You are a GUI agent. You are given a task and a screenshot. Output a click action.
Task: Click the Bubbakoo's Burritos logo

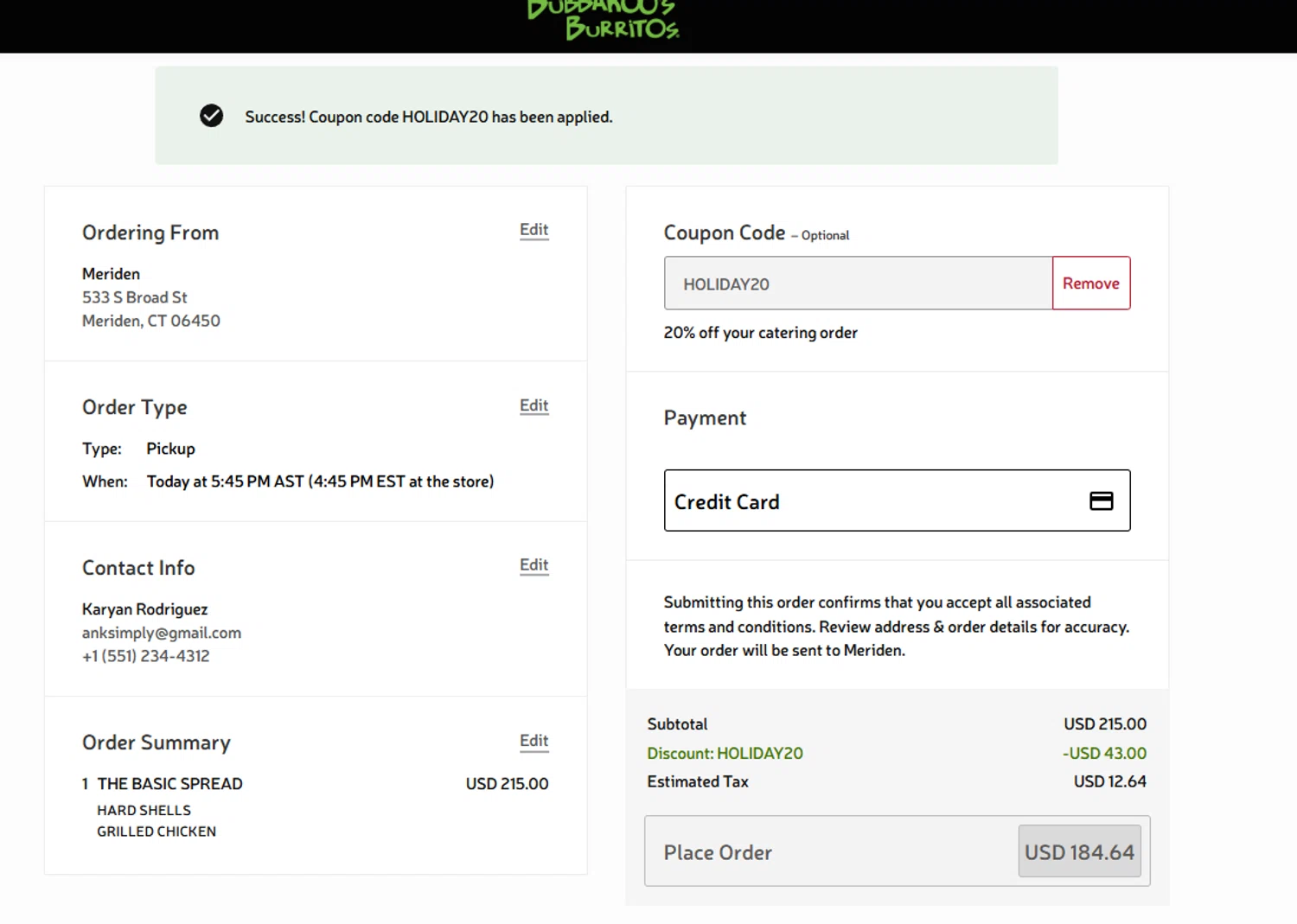[603, 19]
